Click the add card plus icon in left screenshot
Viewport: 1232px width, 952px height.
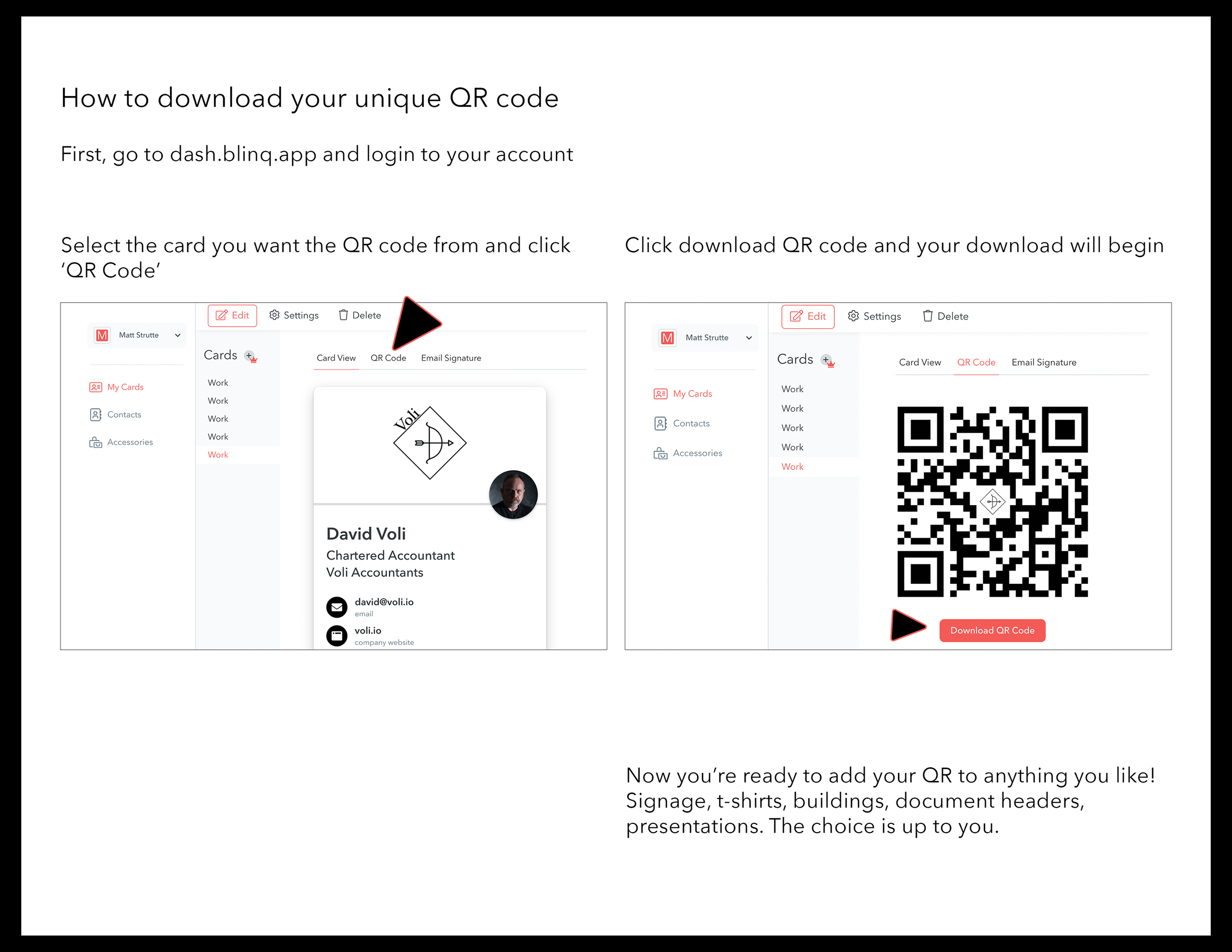(x=249, y=355)
